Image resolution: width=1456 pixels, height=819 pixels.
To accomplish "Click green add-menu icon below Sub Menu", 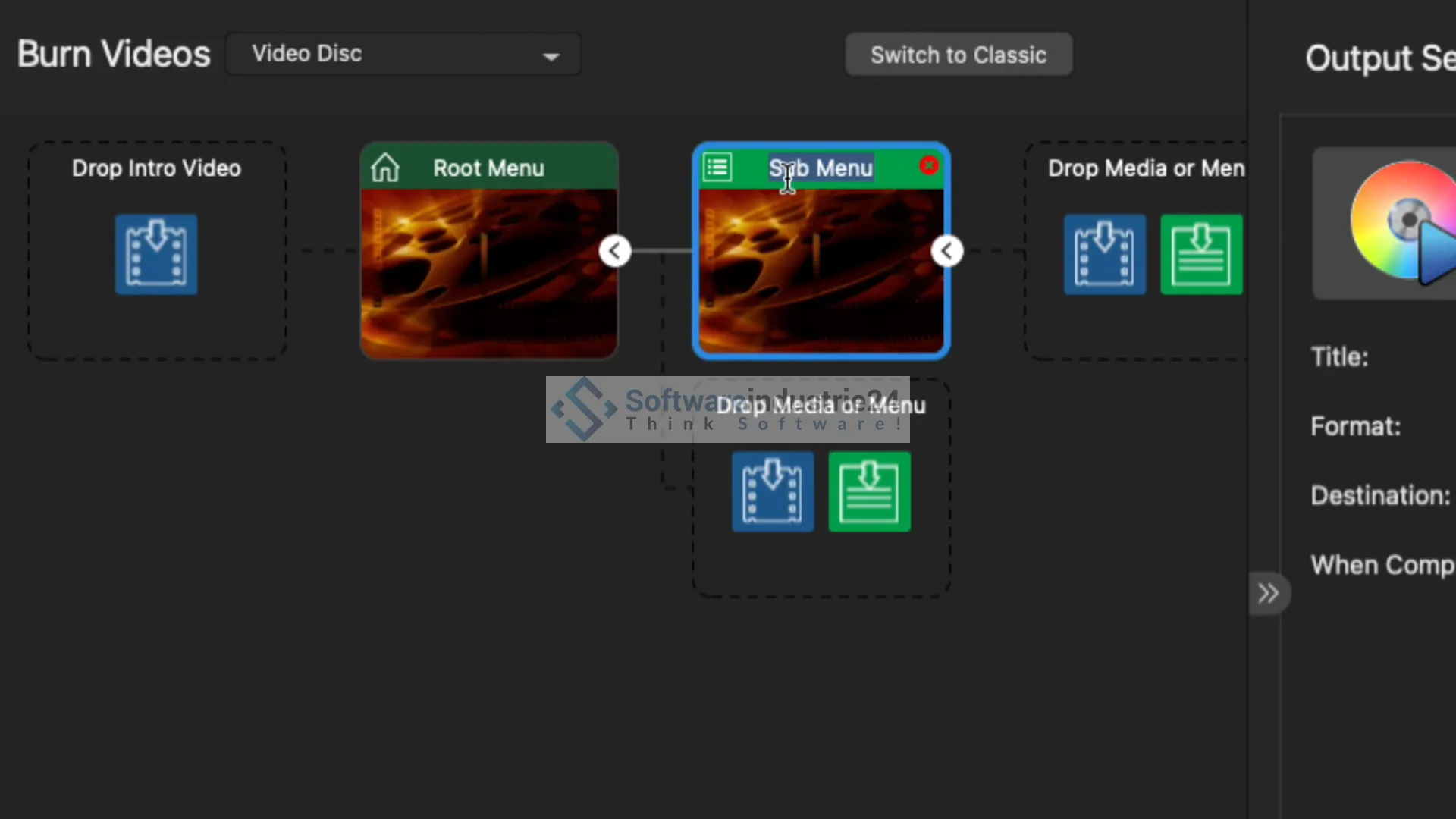I will tap(869, 491).
